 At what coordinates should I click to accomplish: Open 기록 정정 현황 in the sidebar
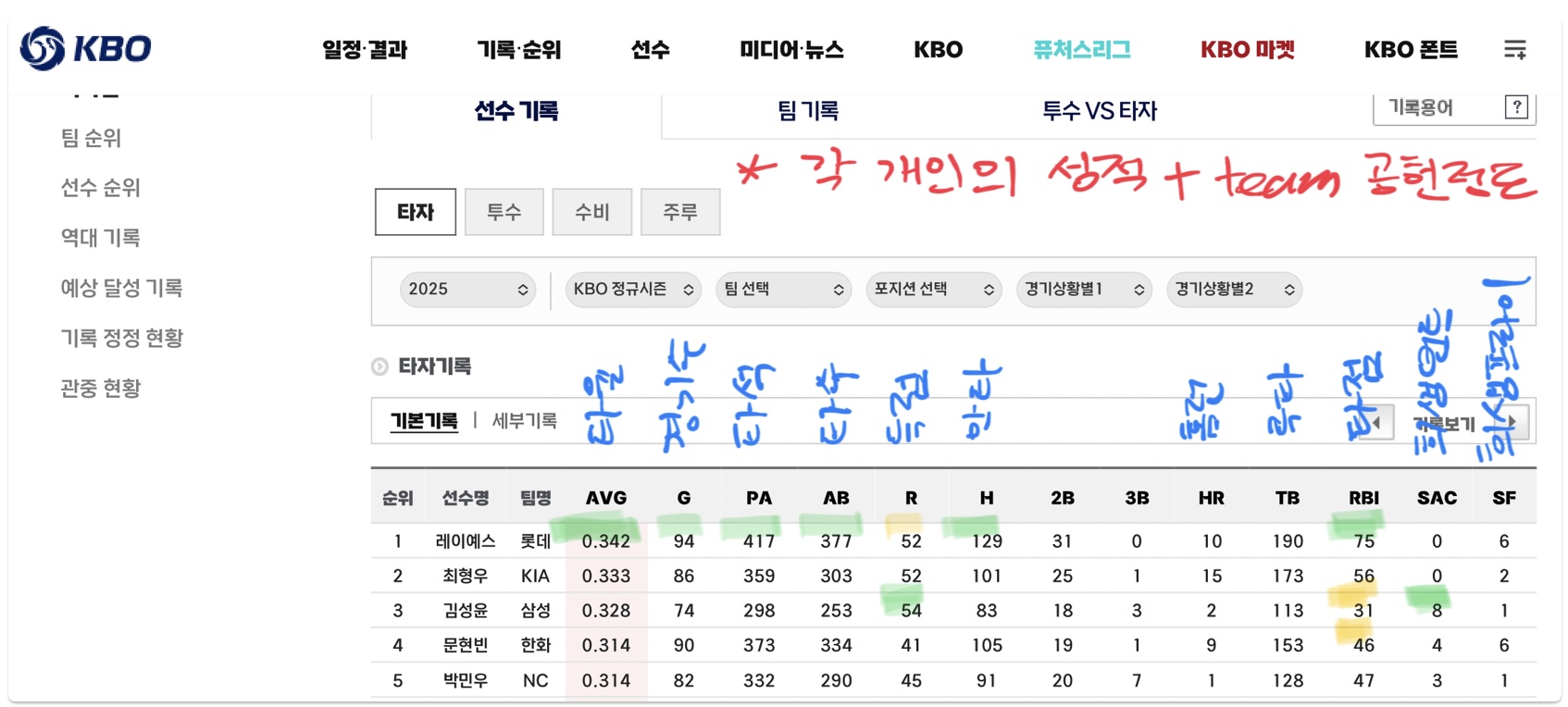tap(121, 339)
